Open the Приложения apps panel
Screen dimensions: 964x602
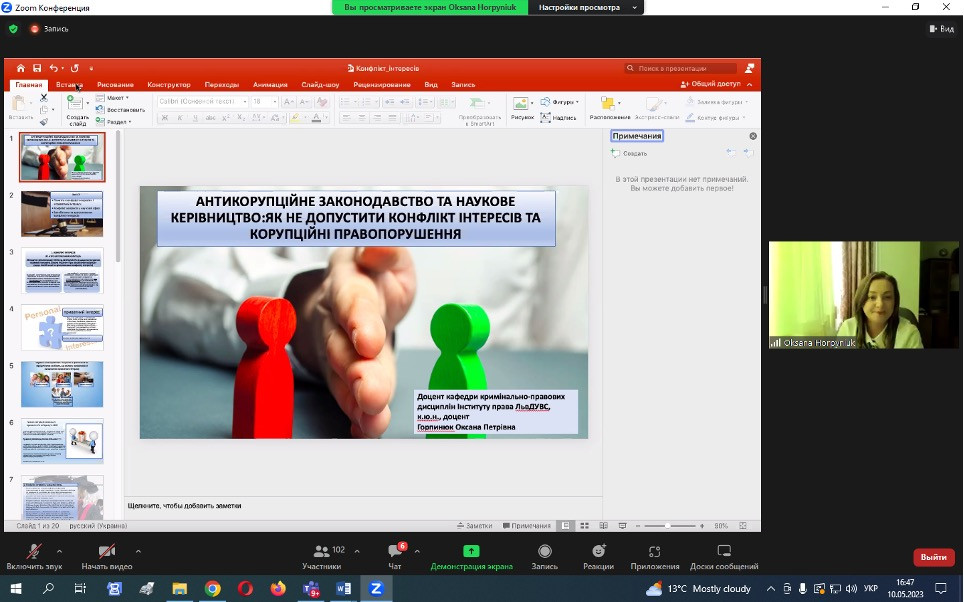[x=655, y=552]
